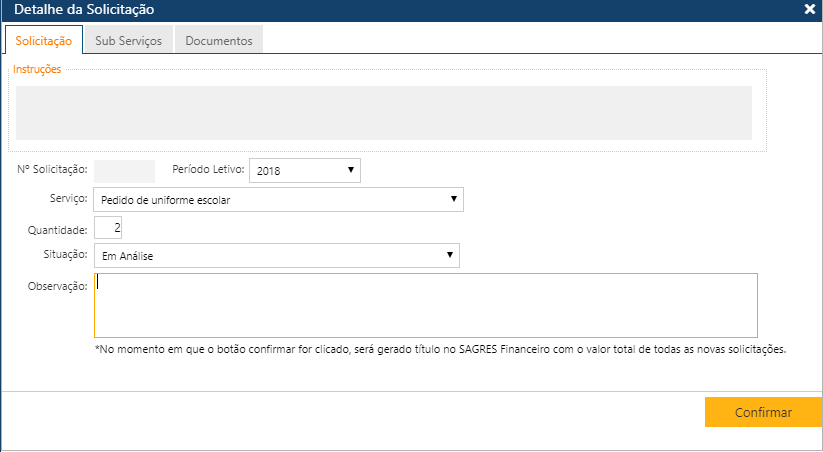The image size is (823, 452).
Task: Click the Confirmar button
Action: click(763, 413)
